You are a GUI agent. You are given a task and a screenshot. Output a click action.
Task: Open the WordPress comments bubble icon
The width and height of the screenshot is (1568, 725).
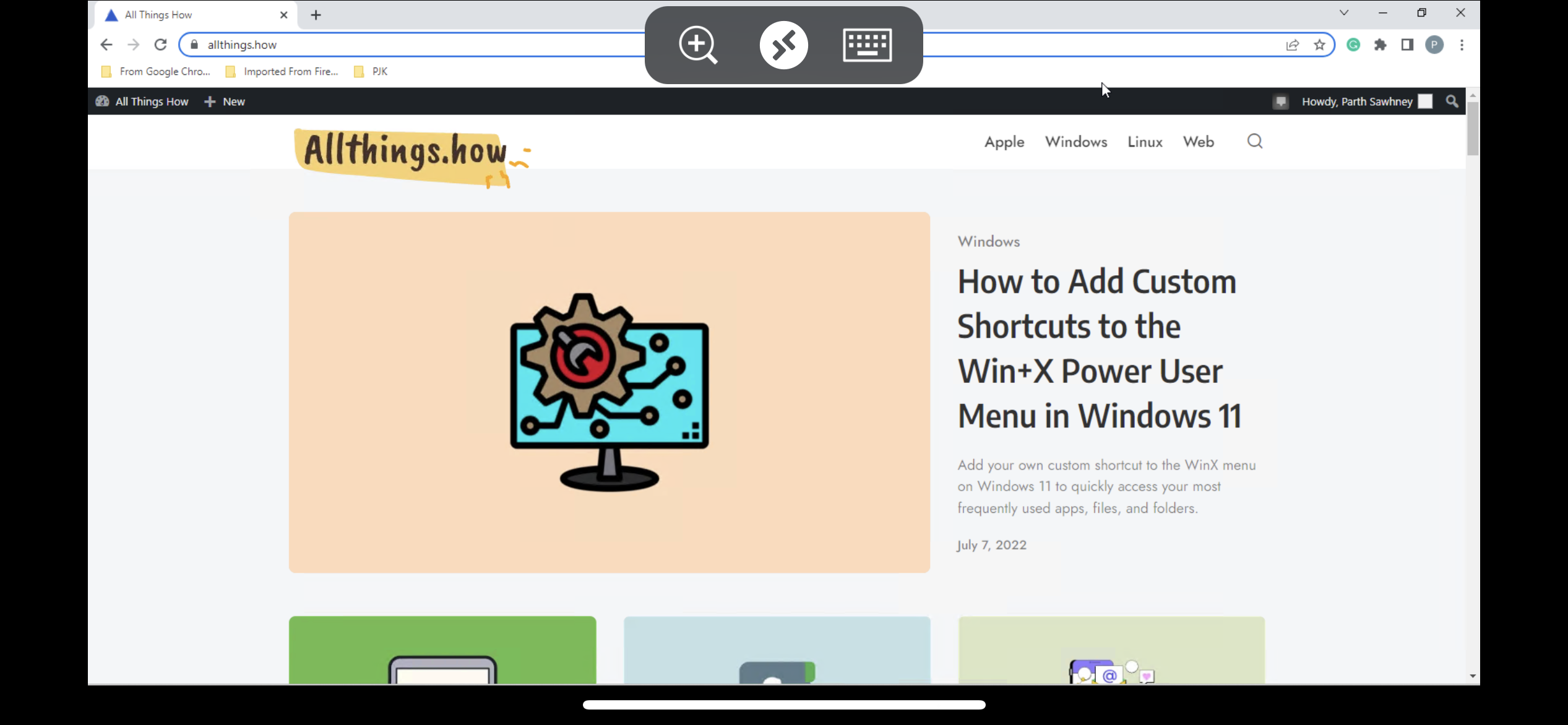(1280, 101)
